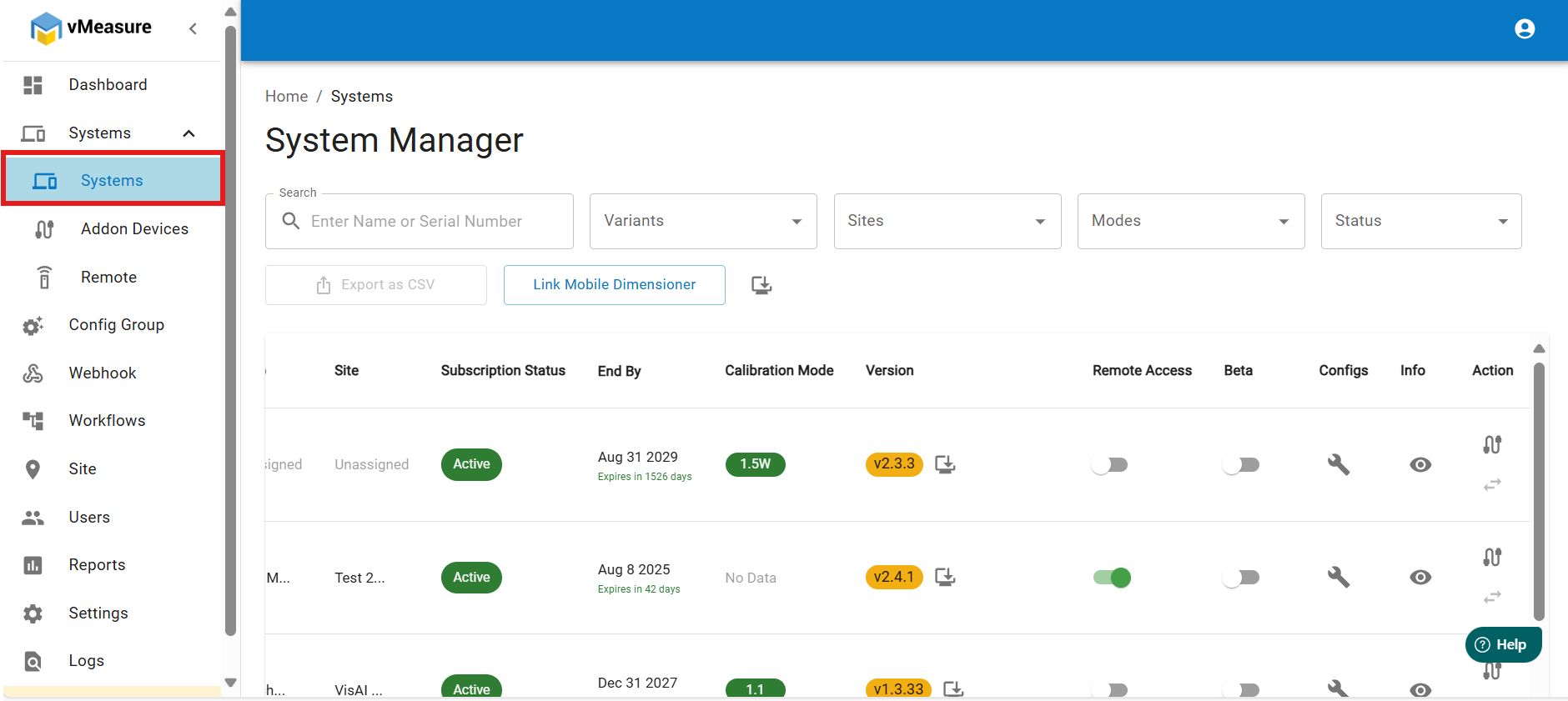Go to Addon Devices in the sidebar
Image resolution: width=1568 pixels, height=701 pixels.
pos(133,228)
